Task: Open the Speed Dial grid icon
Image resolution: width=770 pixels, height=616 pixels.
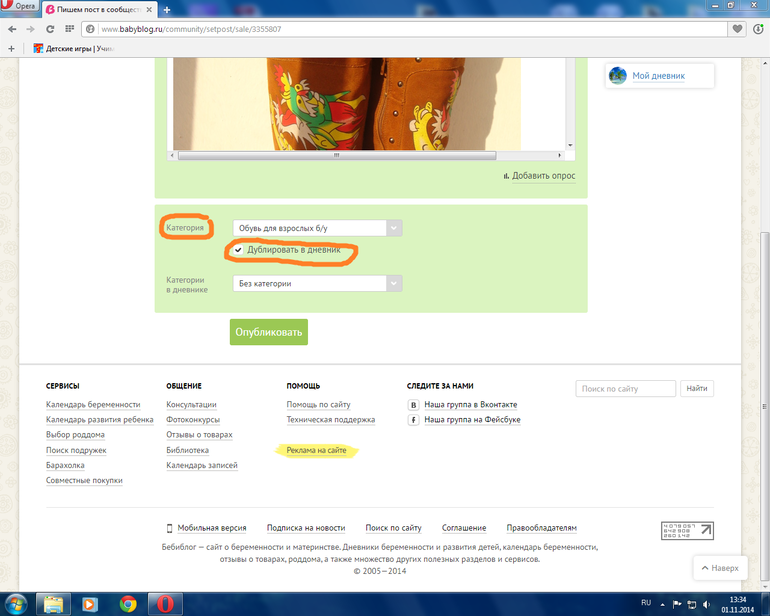Action: [69, 29]
